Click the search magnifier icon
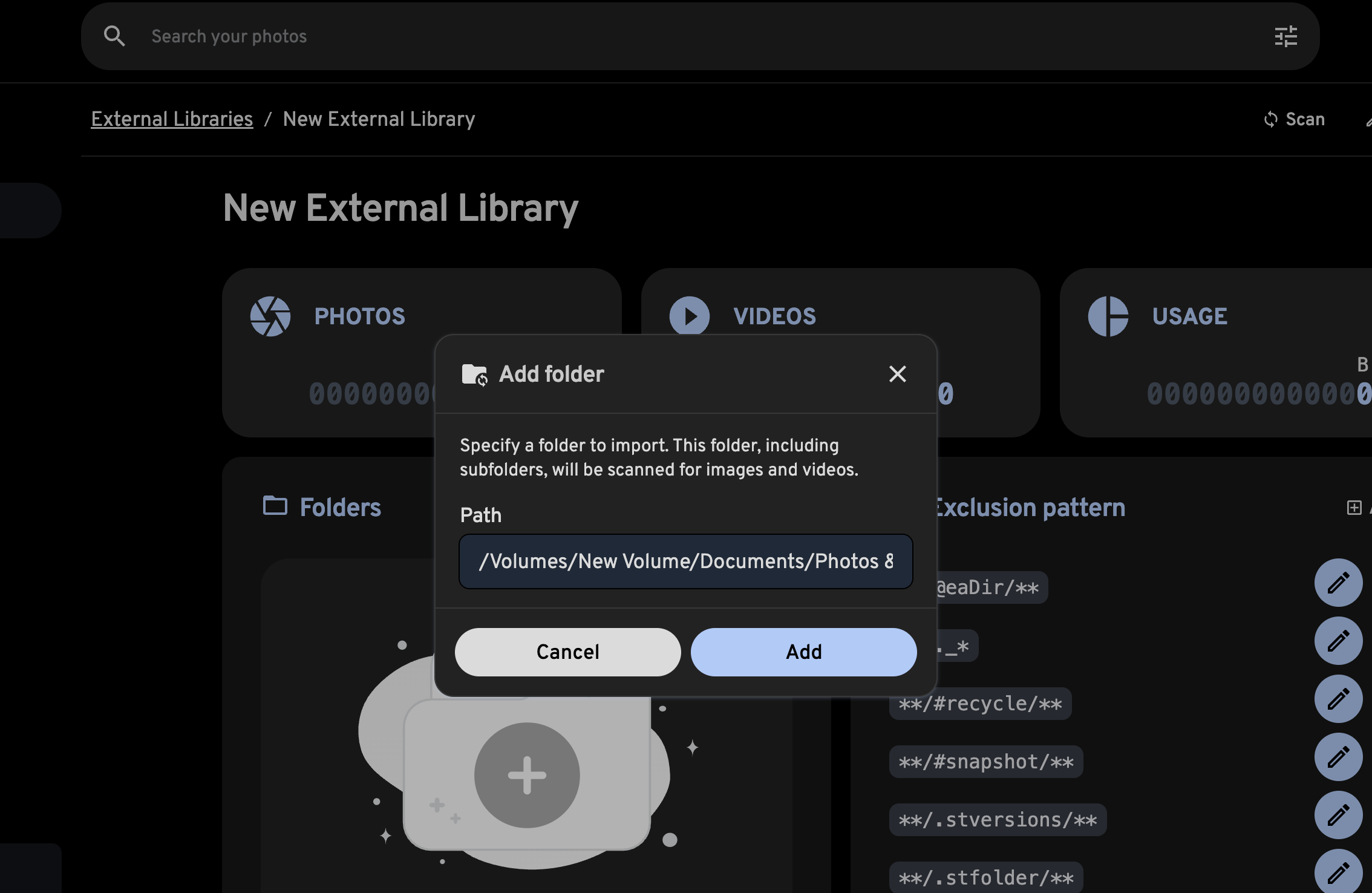 point(114,36)
